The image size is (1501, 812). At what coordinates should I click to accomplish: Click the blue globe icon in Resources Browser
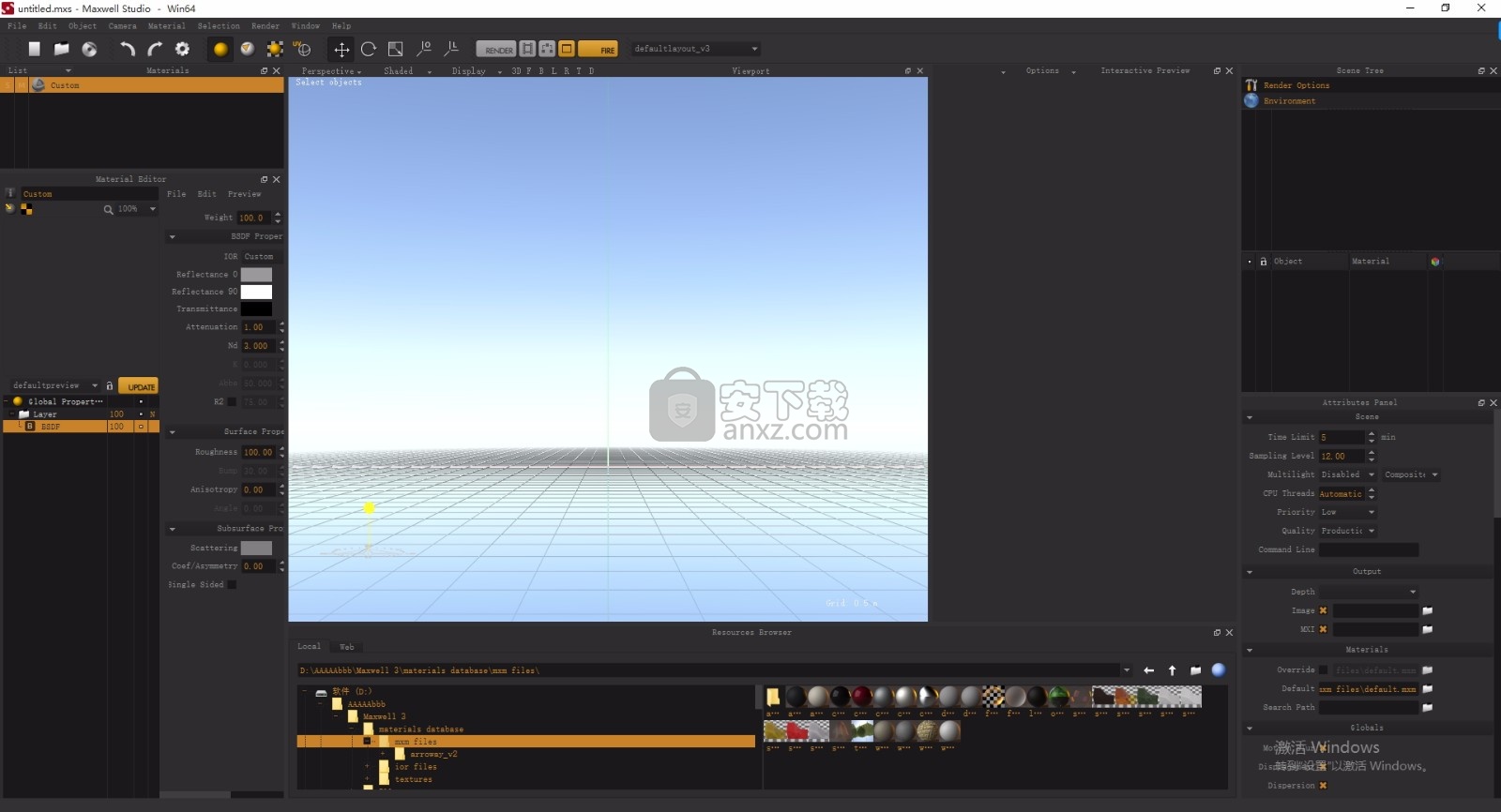point(1219,669)
